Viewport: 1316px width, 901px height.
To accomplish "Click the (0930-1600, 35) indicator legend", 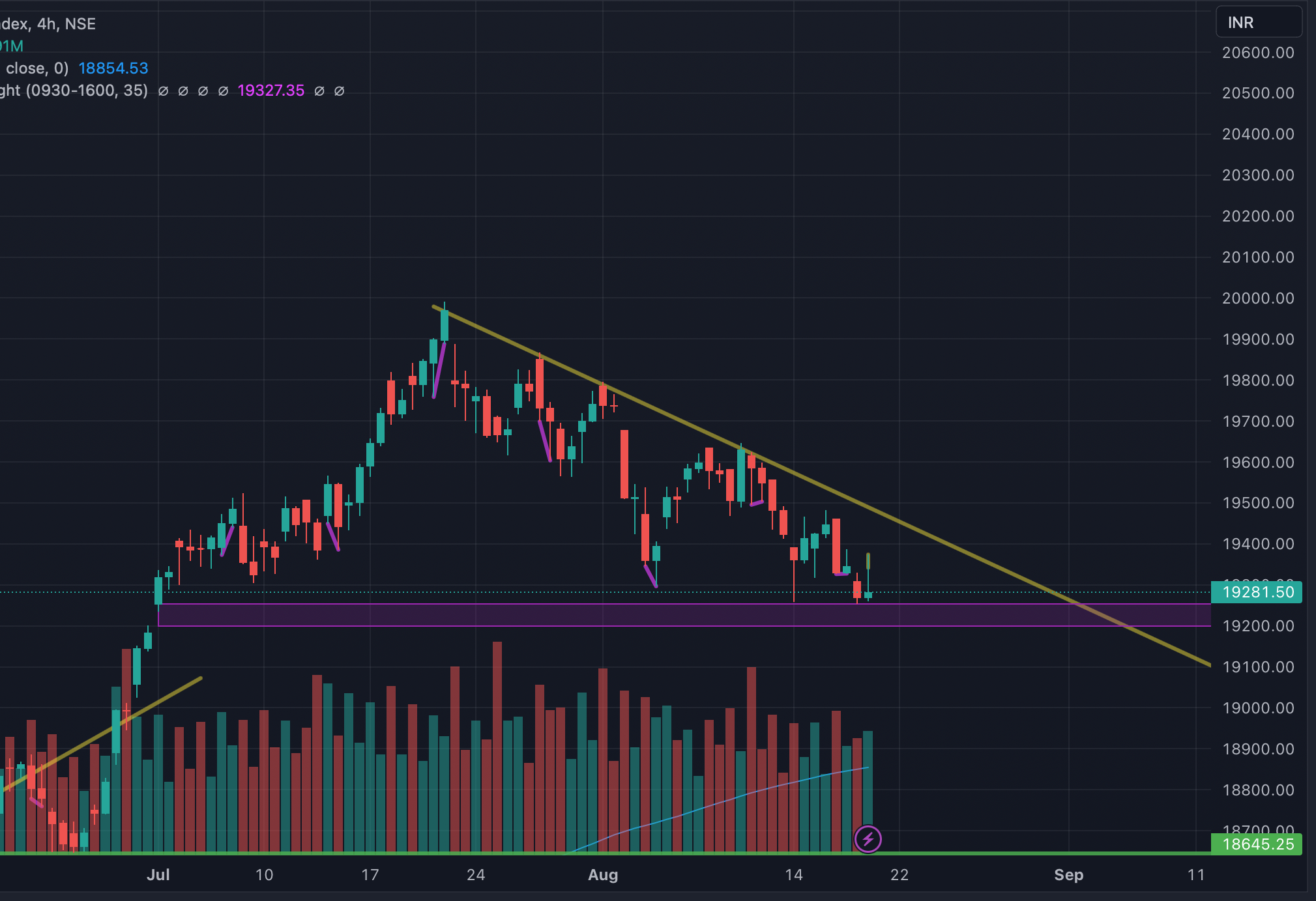I will [86, 91].
